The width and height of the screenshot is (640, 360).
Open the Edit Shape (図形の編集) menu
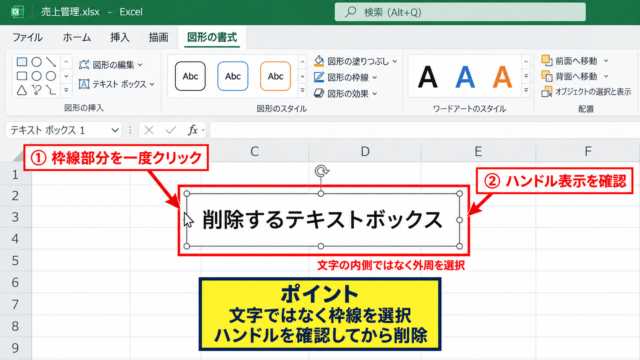point(111,64)
